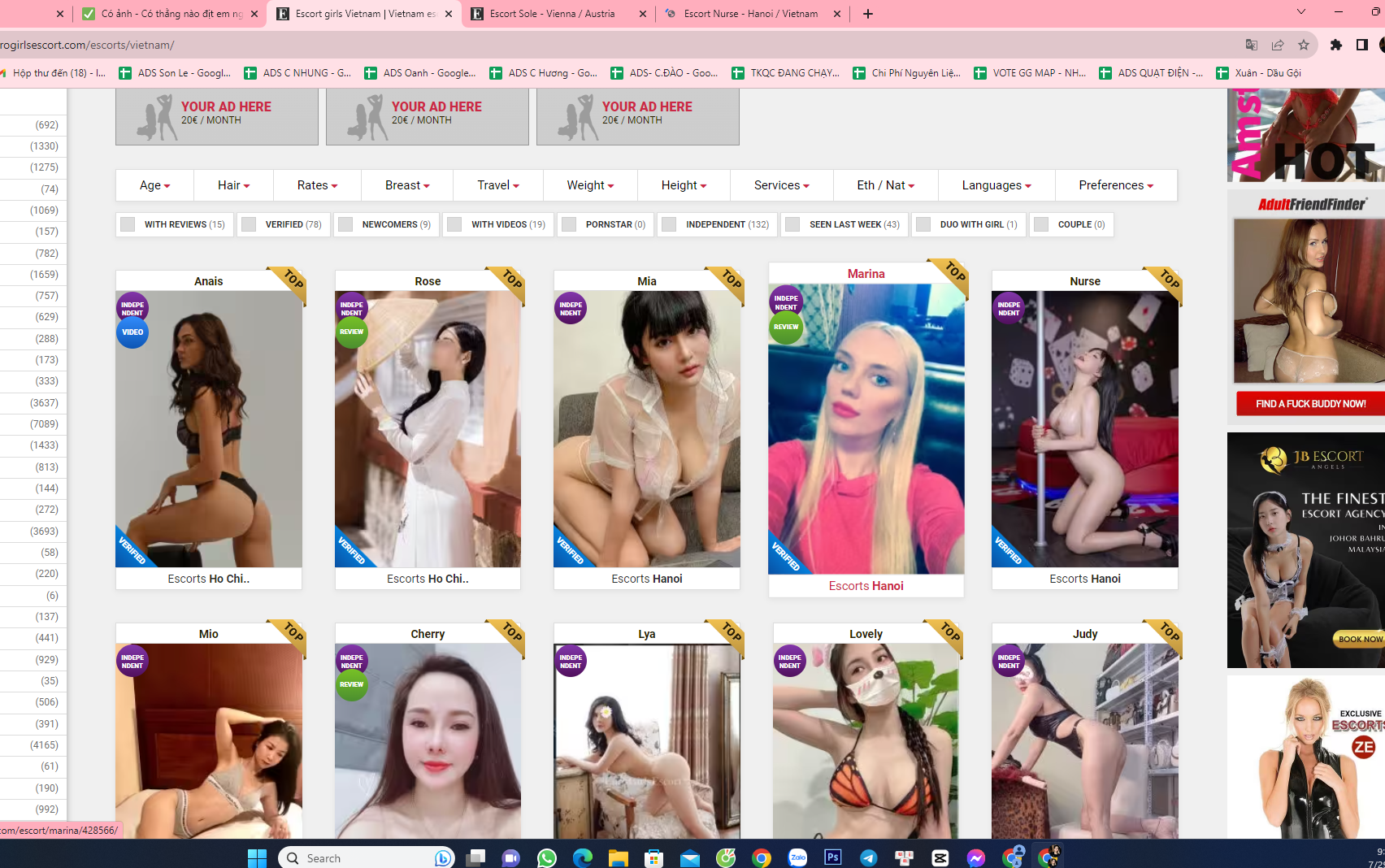Tick the Verified filter checkbox
The height and width of the screenshot is (868, 1385).
(250, 224)
